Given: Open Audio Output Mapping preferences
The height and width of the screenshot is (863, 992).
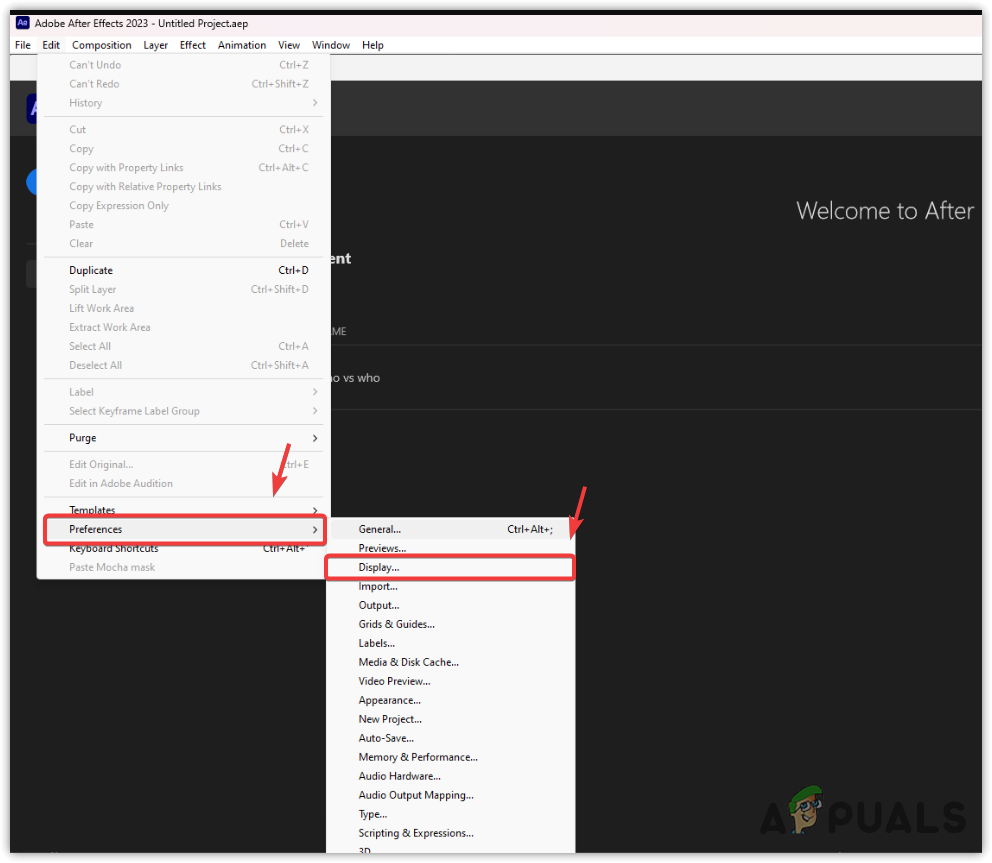Looking at the screenshot, I should click(450, 795).
